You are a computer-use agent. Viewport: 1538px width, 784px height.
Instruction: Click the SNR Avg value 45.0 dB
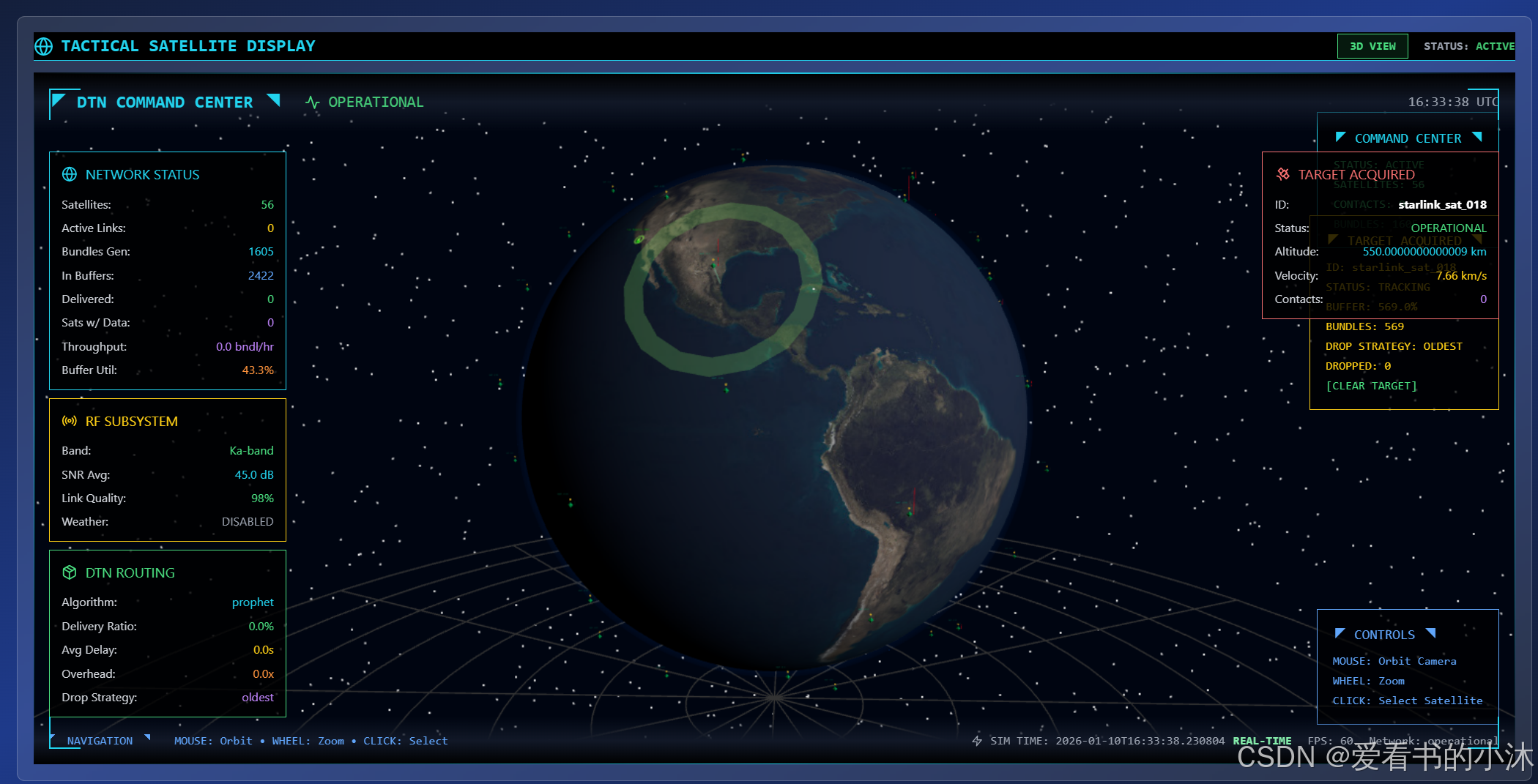(254, 475)
